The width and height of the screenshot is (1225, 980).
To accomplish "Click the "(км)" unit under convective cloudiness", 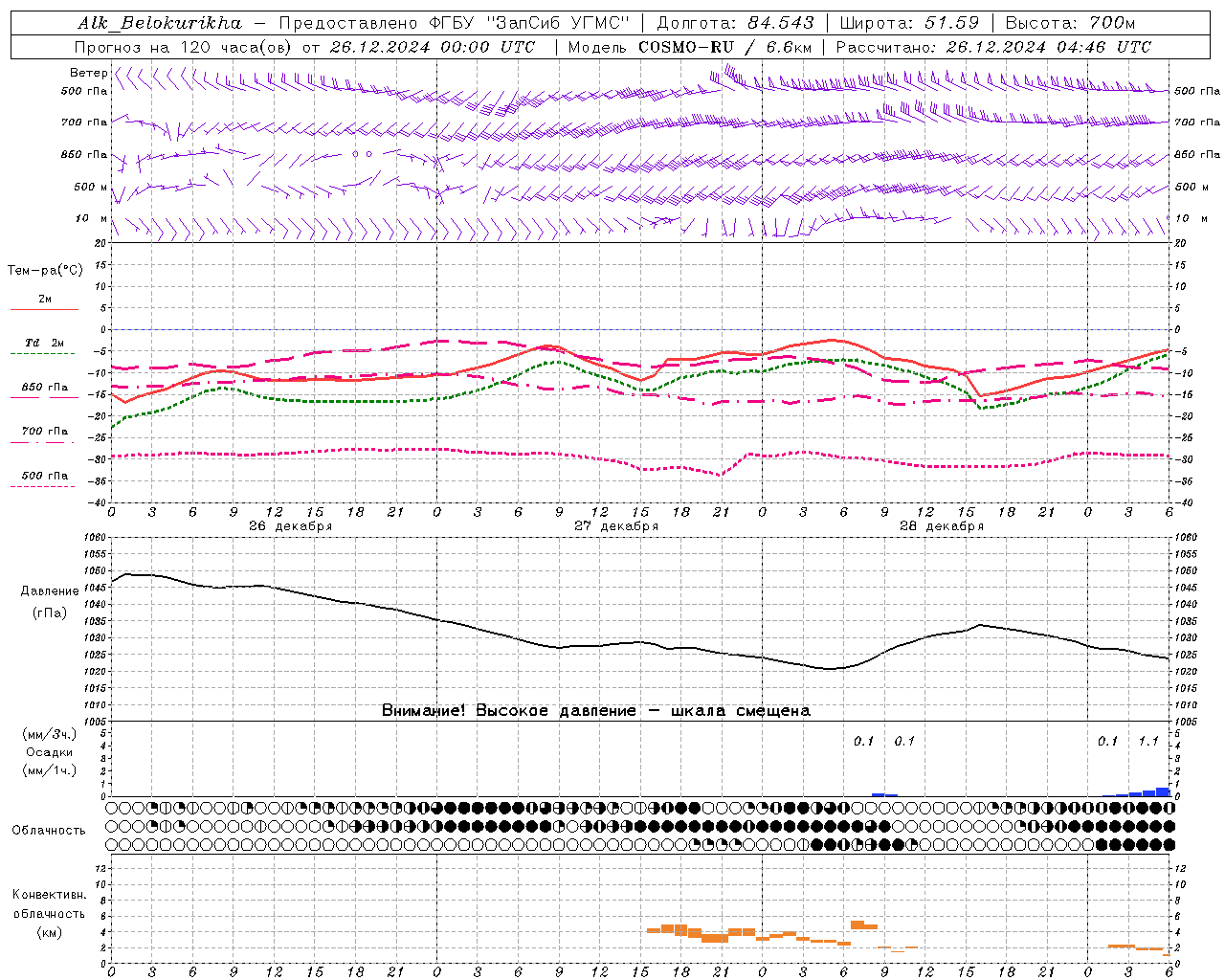I will click(x=49, y=932).
